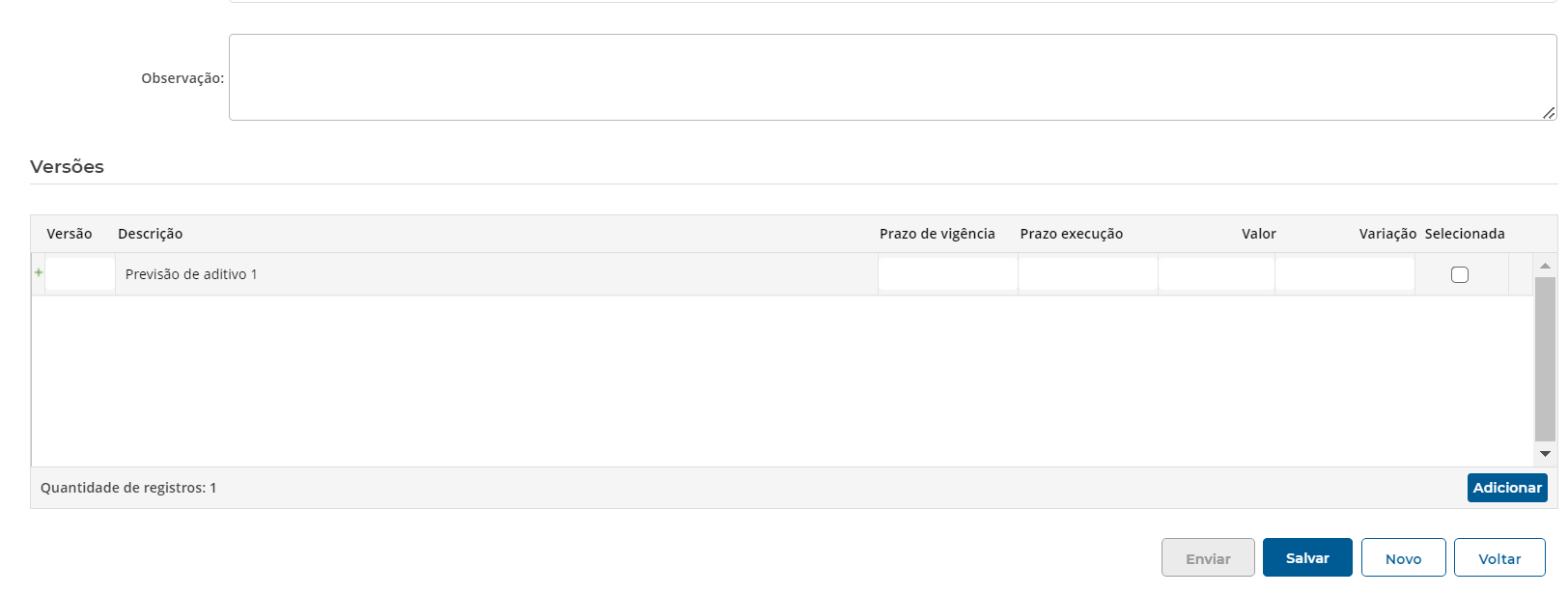This screenshot has height=594, width=1568.
Task: Click the Novo button
Action: pos(1403,558)
